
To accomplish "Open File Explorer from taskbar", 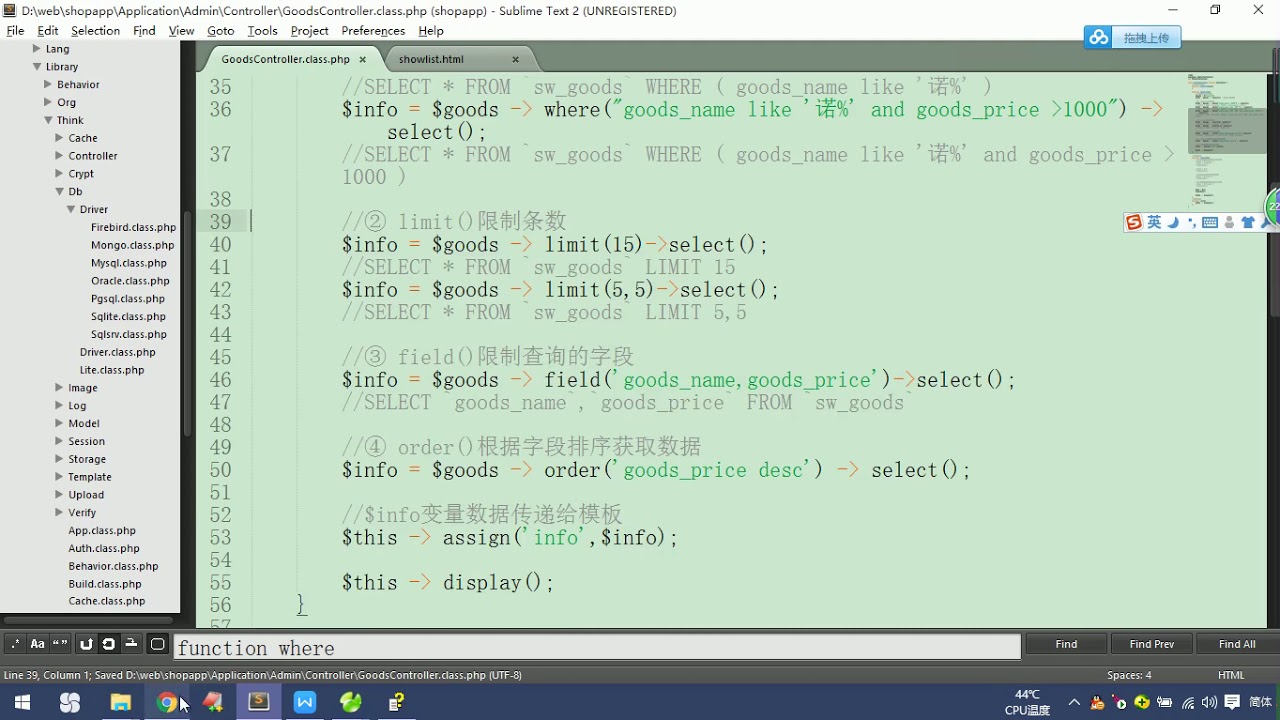I will [120, 702].
